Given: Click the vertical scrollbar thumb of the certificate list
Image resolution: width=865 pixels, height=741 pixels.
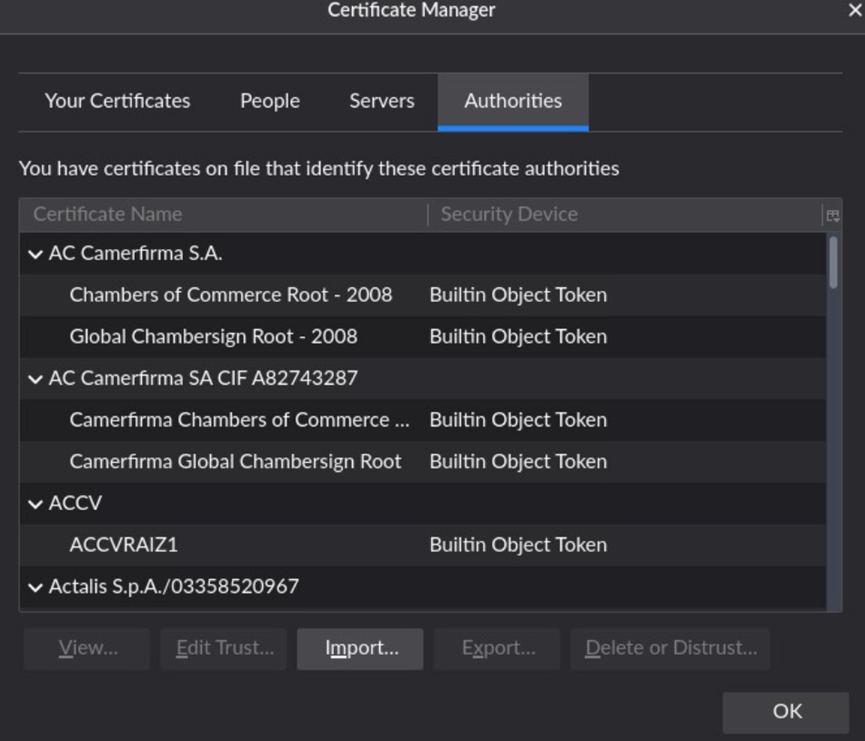Looking at the screenshot, I should point(834,262).
